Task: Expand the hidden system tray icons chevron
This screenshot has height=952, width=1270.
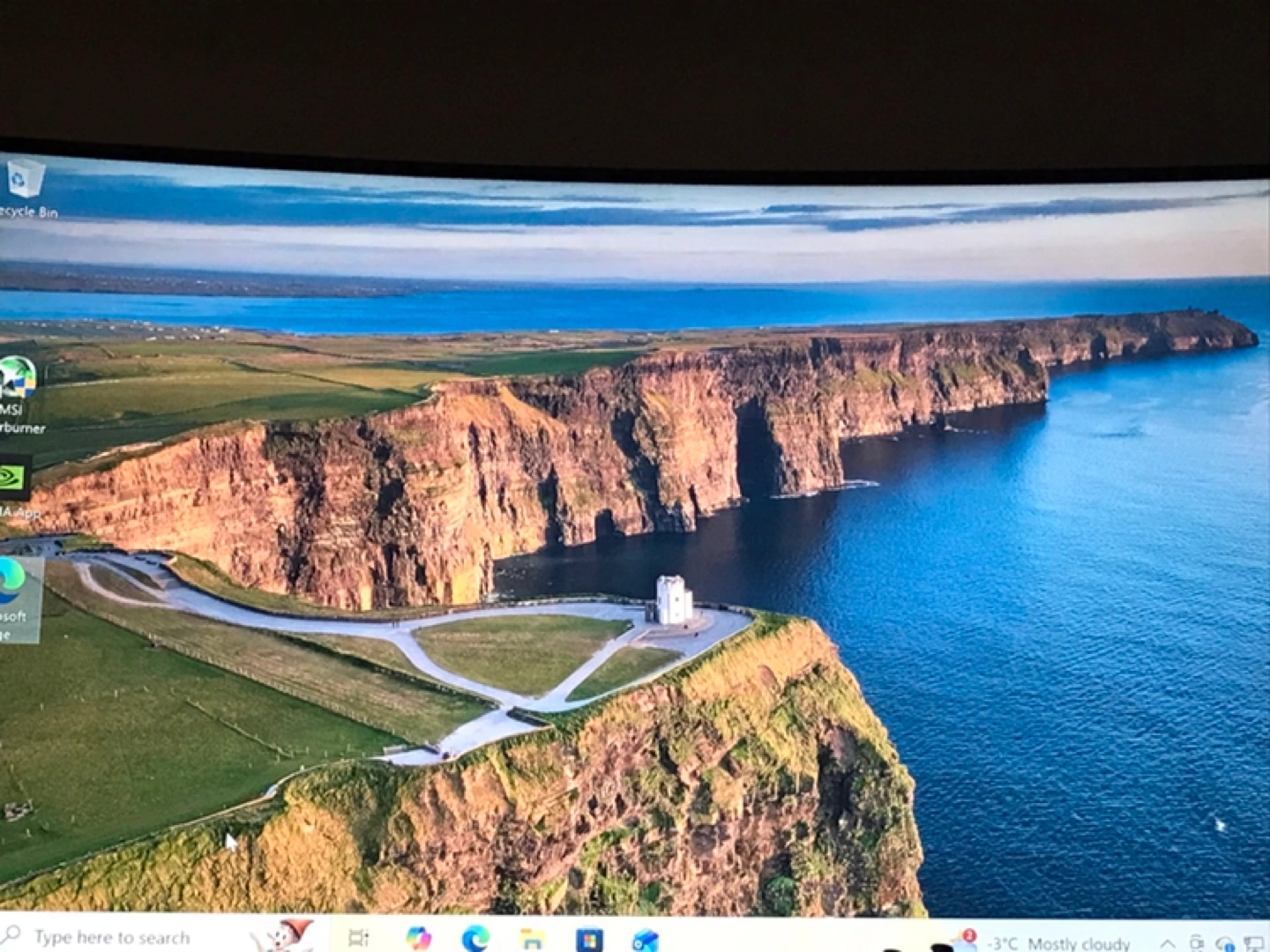Action: pyautogui.click(x=1167, y=944)
